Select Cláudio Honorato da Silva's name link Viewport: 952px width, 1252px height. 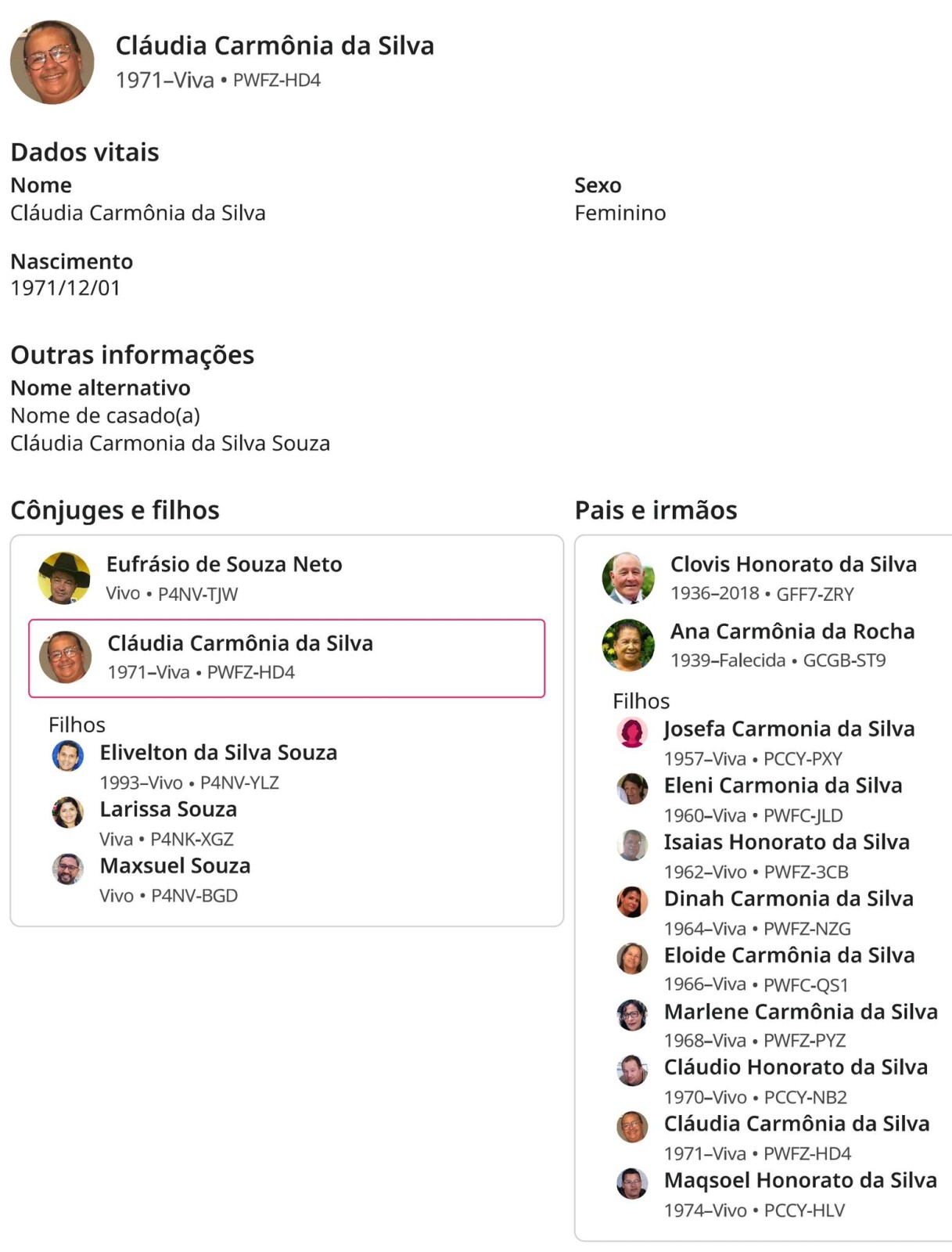coord(796,1067)
